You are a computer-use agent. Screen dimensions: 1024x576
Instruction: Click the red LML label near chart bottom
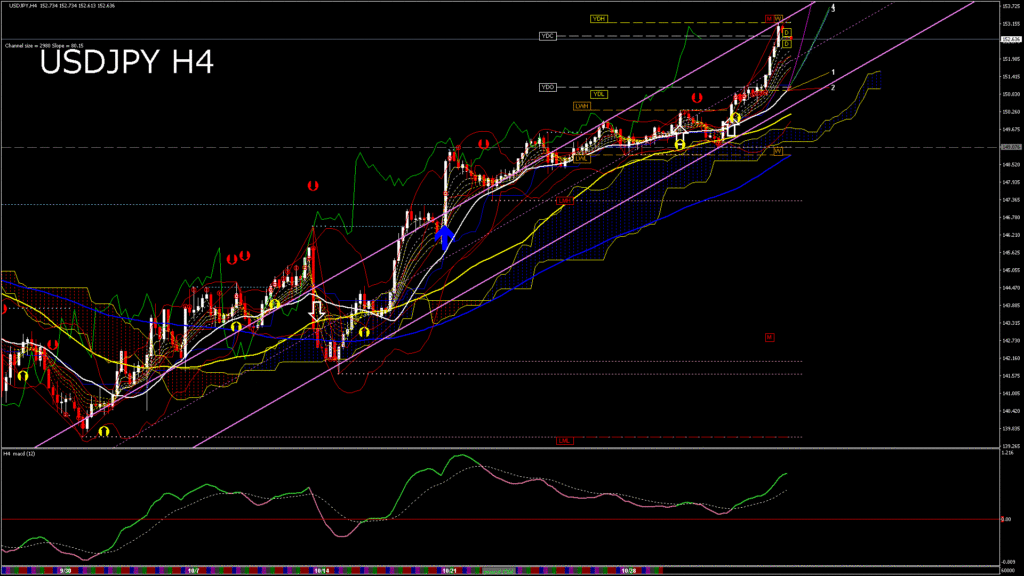(565, 440)
